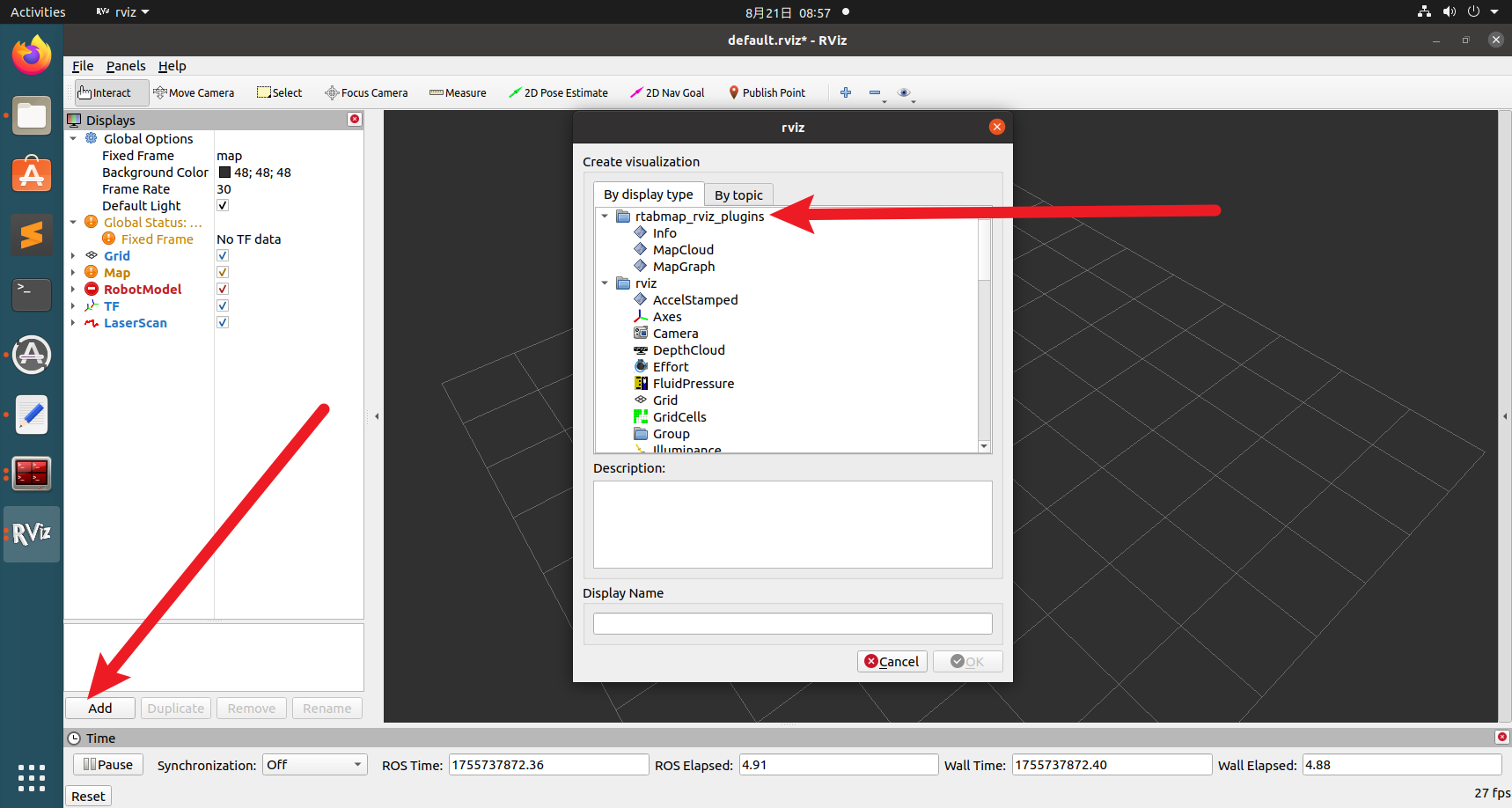Switch to the By topic tab
The image size is (1512, 808).
tap(738, 195)
